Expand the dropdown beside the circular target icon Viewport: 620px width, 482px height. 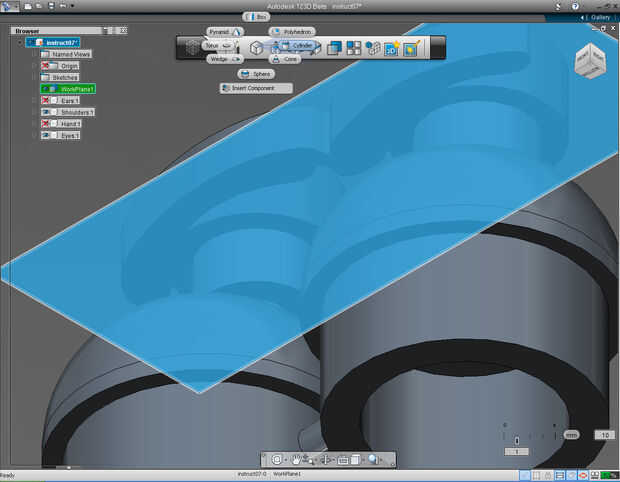pyautogui.click(x=285, y=460)
